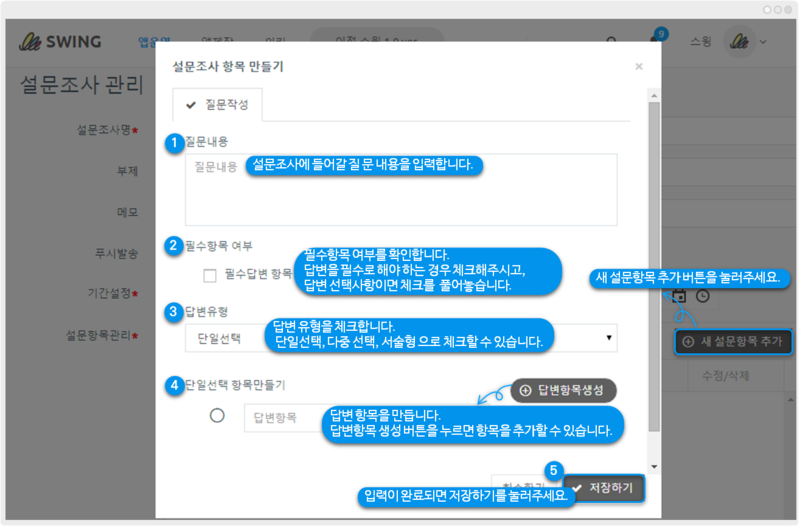Click the user avatar profile icon

coord(739,43)
